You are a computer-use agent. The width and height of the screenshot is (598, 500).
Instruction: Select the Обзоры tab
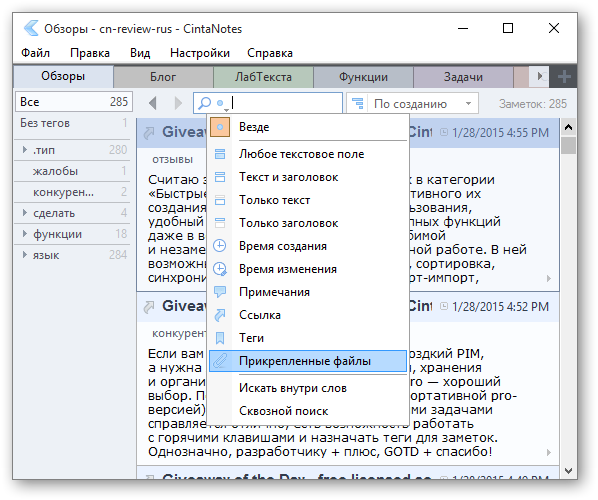click(x=63, y=76)
